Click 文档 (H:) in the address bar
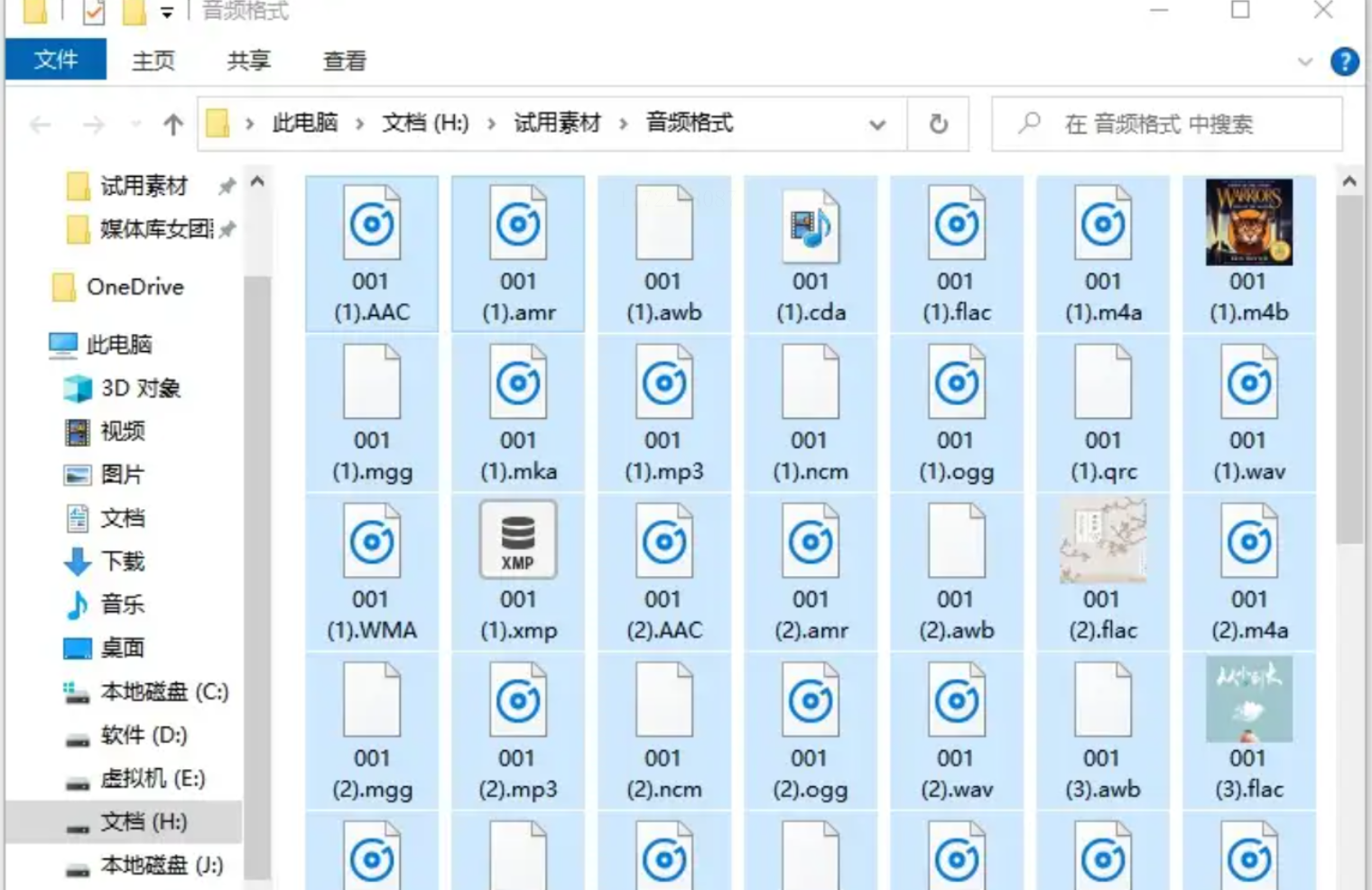 [x=425, y=123]
